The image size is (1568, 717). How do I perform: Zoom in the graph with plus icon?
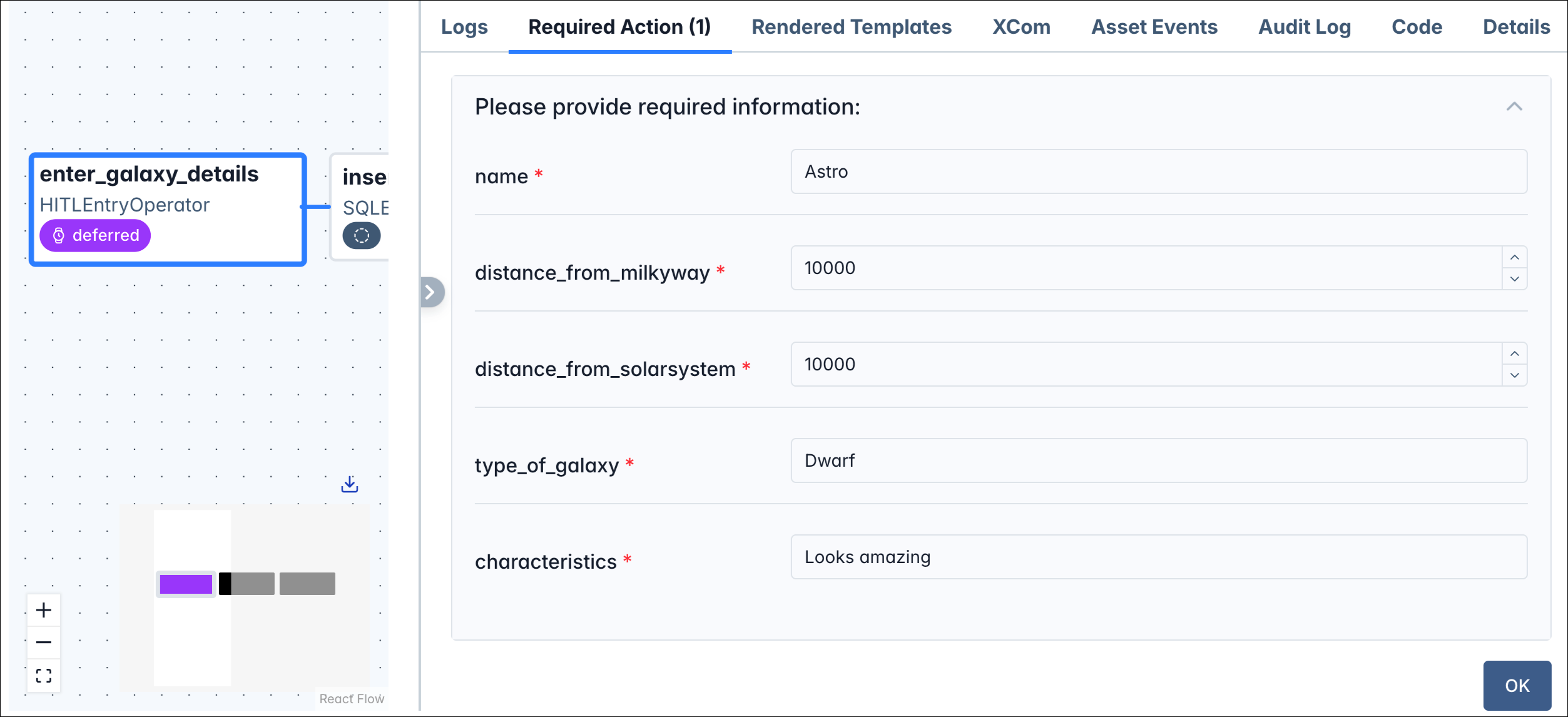coord(44,610)
